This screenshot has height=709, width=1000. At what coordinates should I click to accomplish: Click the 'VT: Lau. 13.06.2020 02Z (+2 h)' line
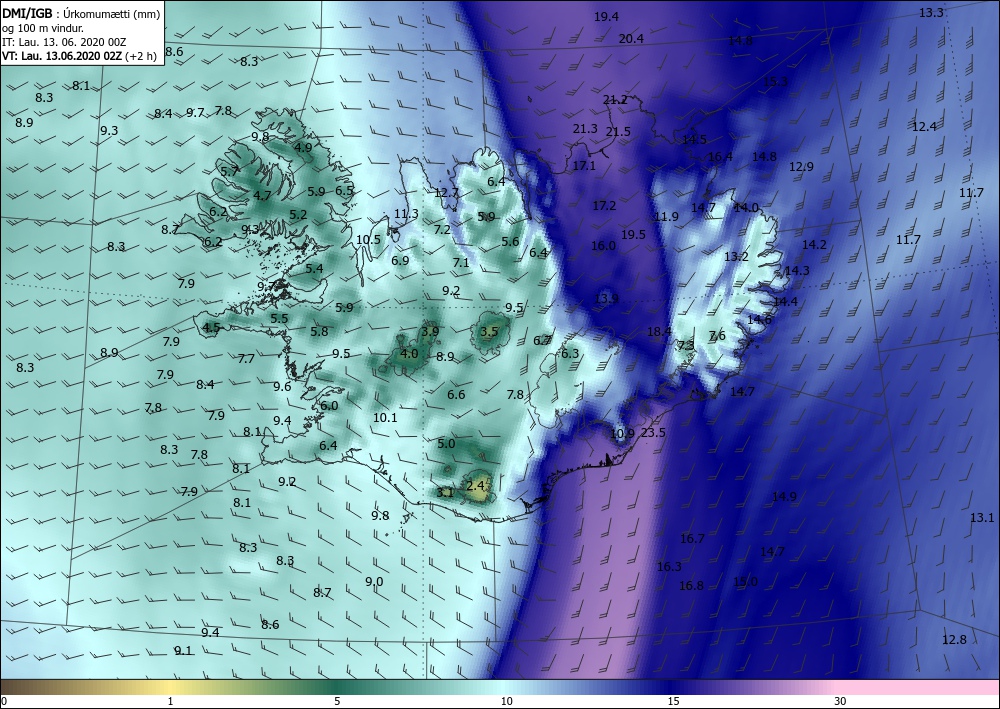coord(79,55)
